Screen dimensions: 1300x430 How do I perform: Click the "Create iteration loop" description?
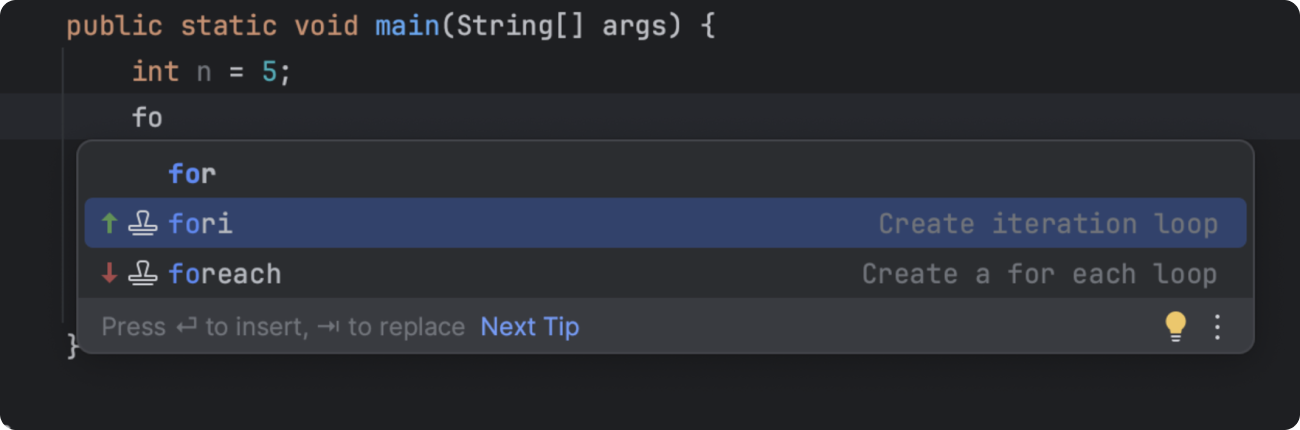pyautogui.click(x=1047, y=224)
